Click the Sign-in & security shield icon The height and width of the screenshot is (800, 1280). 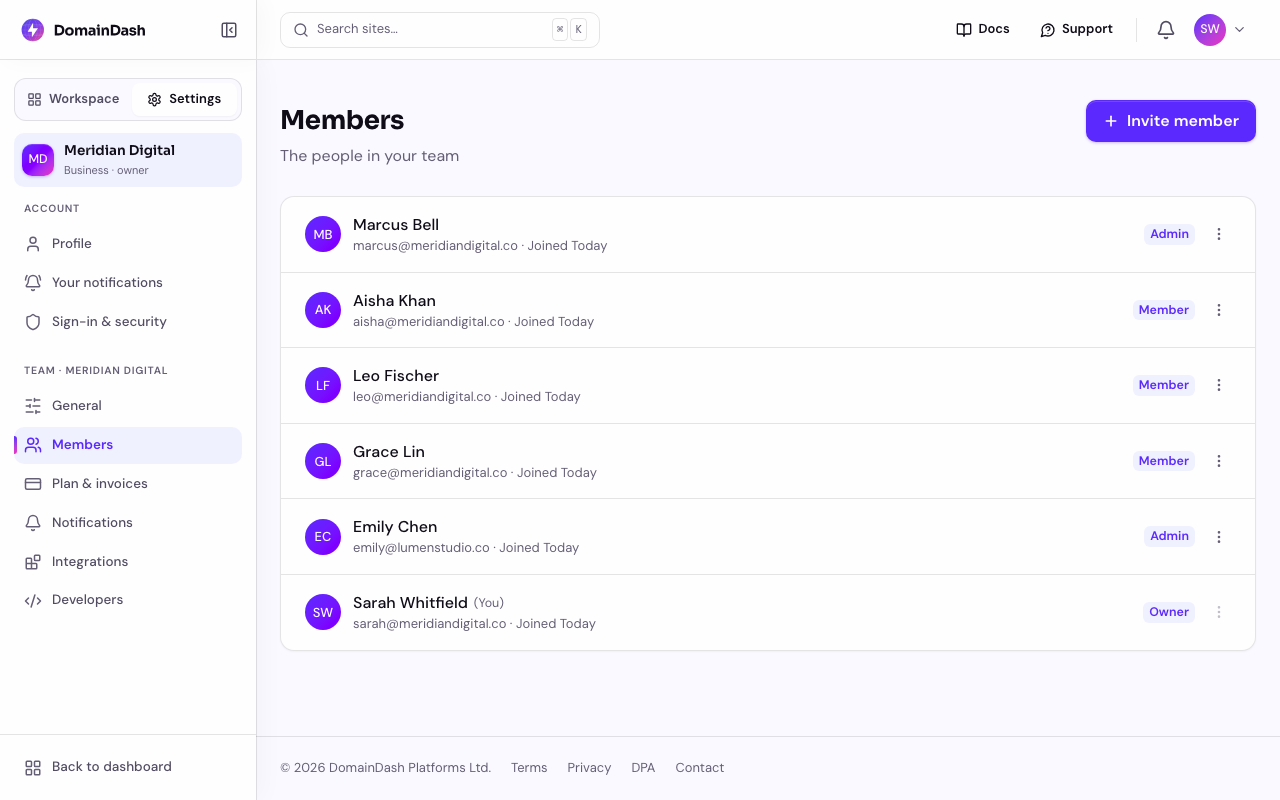click(33, 322)
